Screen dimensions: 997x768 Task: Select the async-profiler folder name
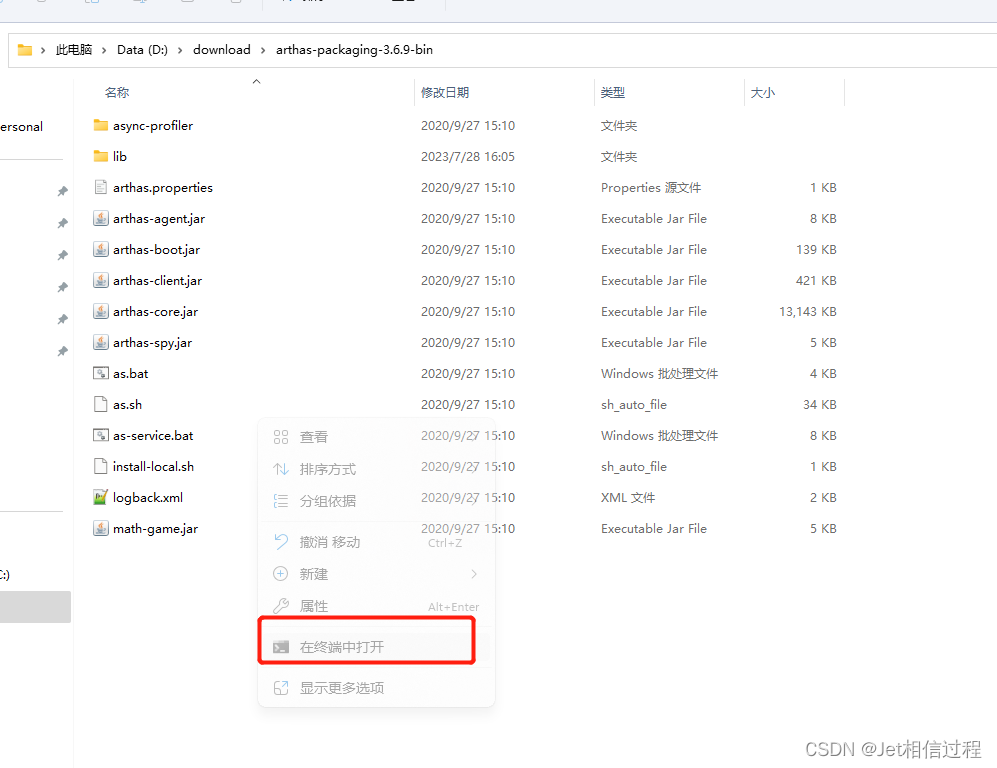[x=153, y=126]
